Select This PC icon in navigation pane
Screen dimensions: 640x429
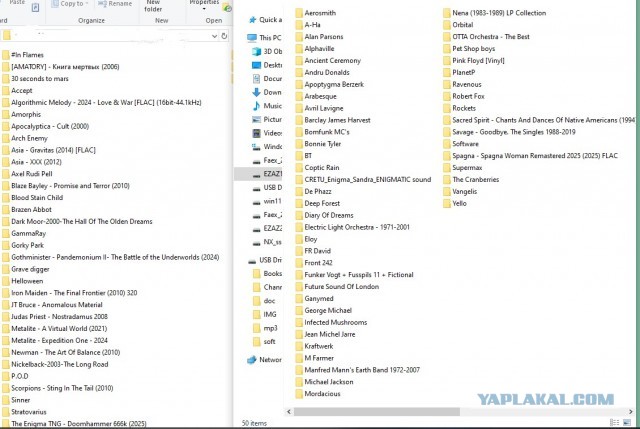[252, 38]
